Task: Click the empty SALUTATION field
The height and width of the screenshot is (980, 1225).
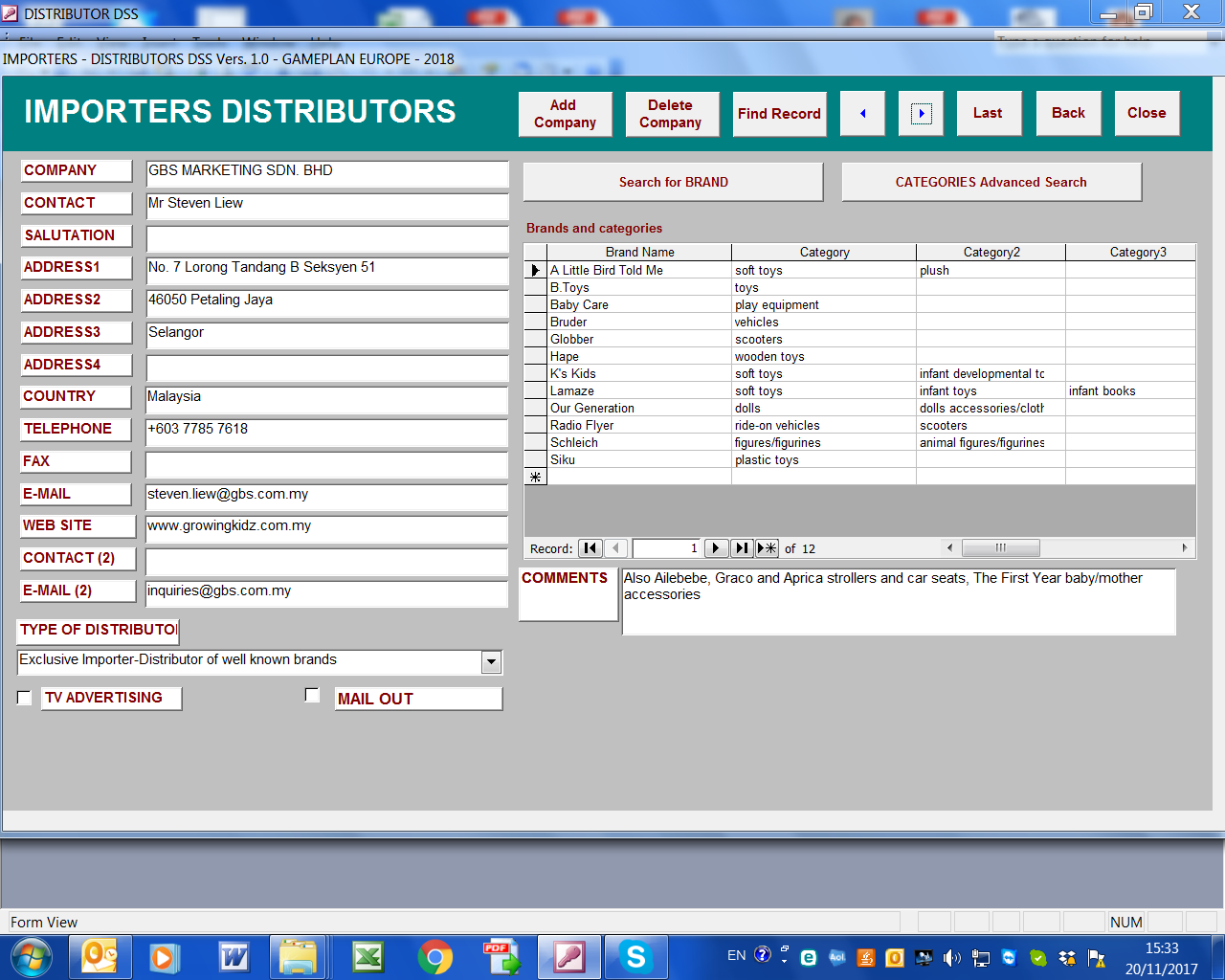Action: tap(326, 238)
